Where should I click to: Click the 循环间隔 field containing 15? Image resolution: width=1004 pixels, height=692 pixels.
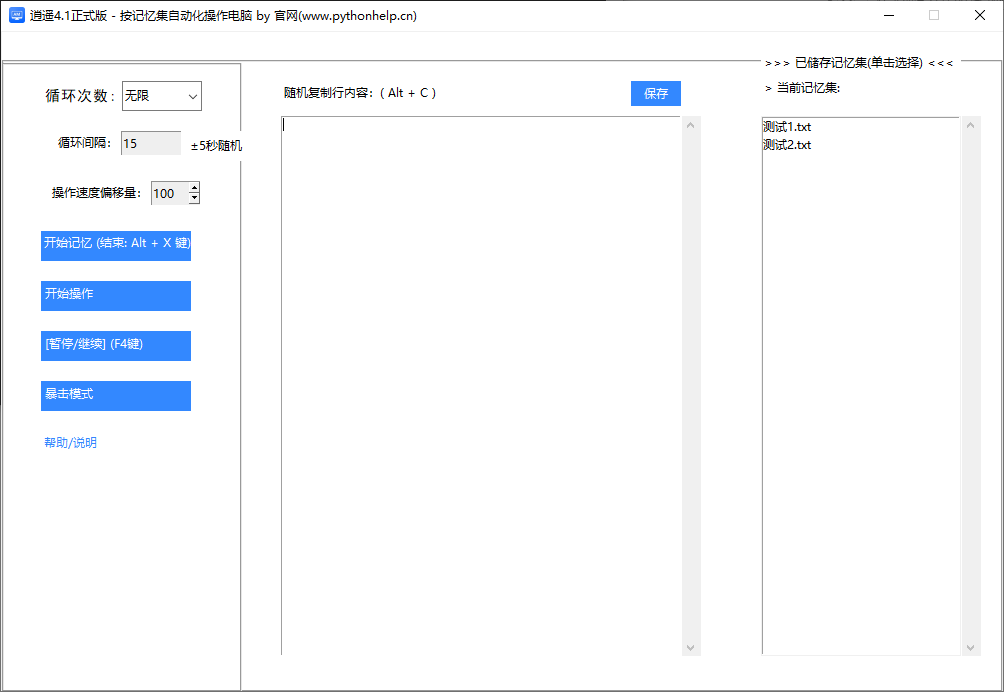(150, 144)
